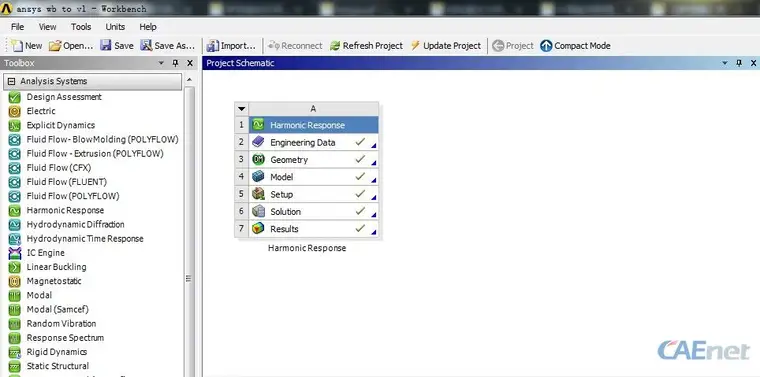The height and width of the screenshot is (377, 760).
Task: Select the Harmonic Response icon in Toolbox
Action: click(15, 210)
